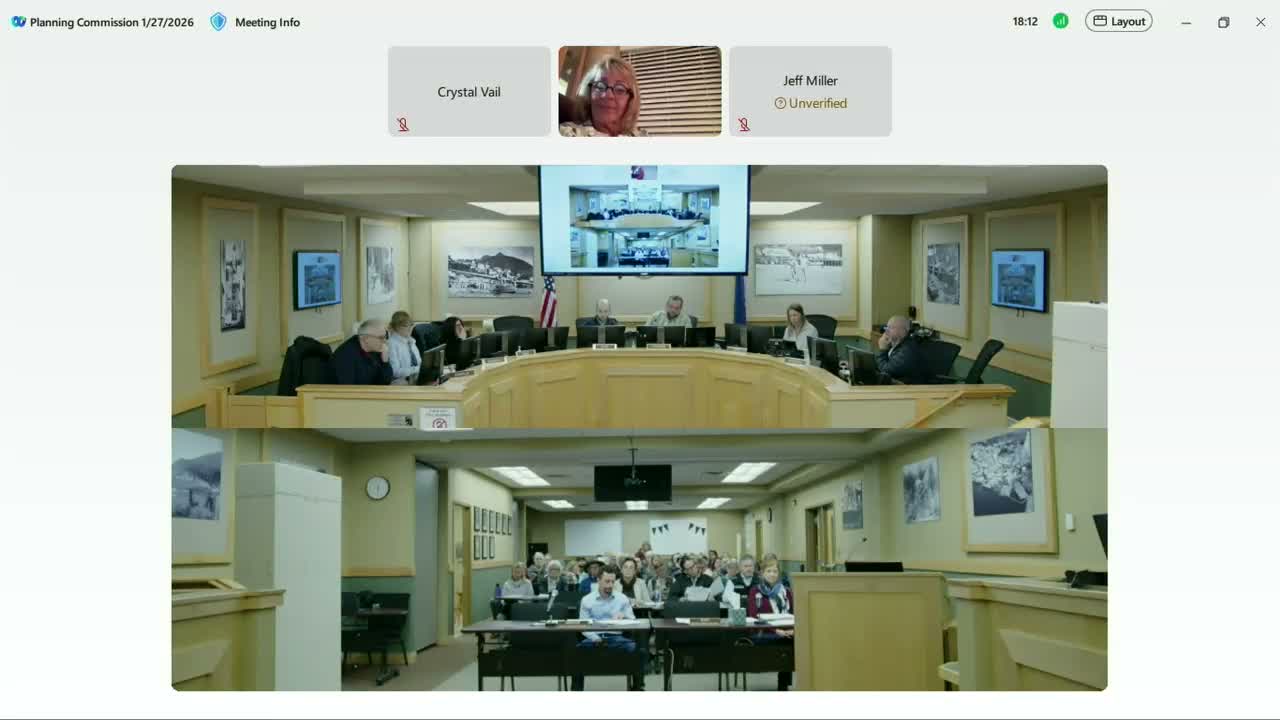The height and width of the screenshot is (720, 1280).
Task: Click the Webex app logo icon
Action: click(18, 22)
